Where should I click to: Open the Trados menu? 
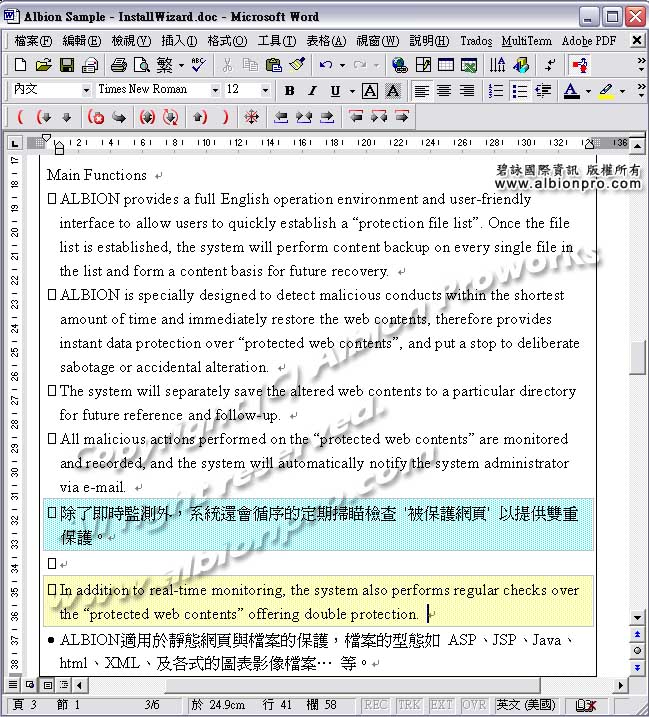point(476,41)
